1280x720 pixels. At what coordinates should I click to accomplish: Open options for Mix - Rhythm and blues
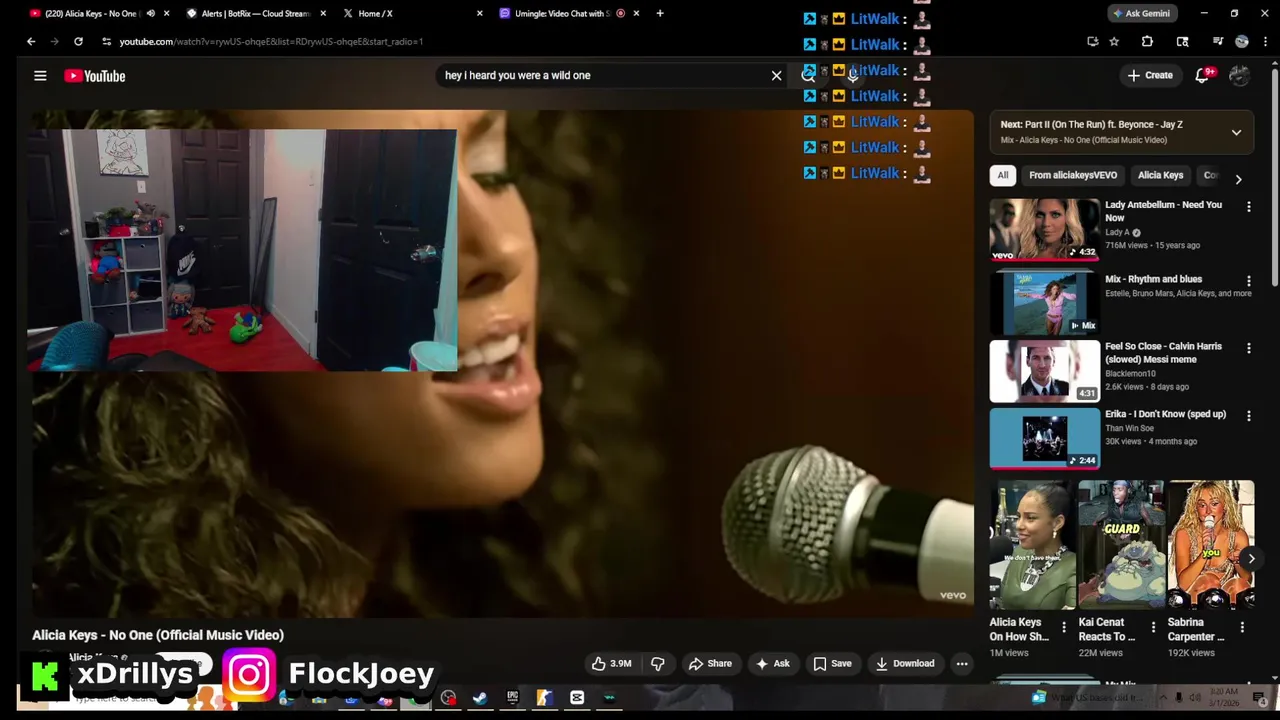pyautogui.click(x=1248, y=281)
